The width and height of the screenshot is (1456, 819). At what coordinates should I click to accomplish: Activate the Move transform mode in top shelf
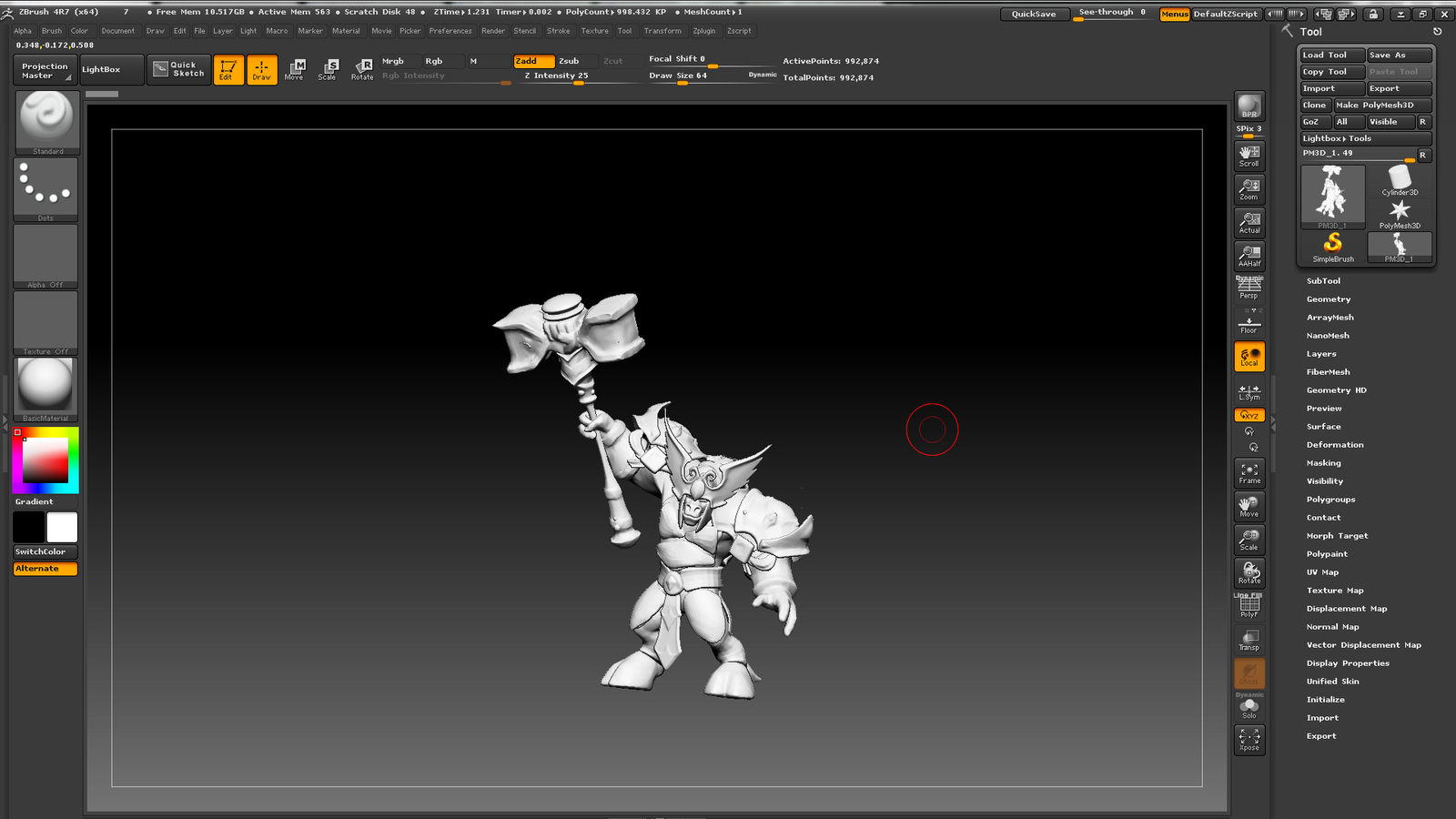(x=294, y=69)
